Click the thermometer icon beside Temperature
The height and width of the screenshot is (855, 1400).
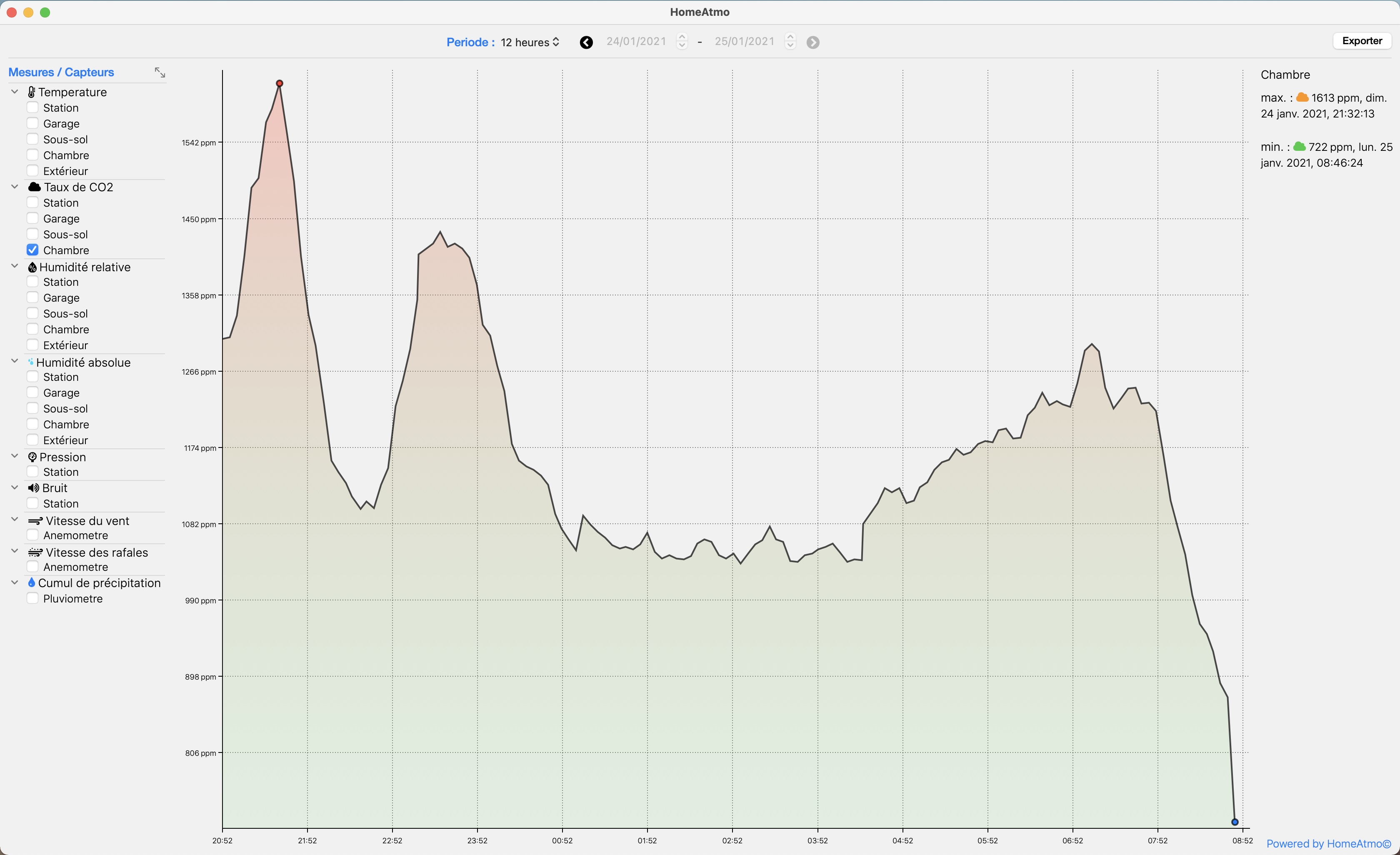31,92
